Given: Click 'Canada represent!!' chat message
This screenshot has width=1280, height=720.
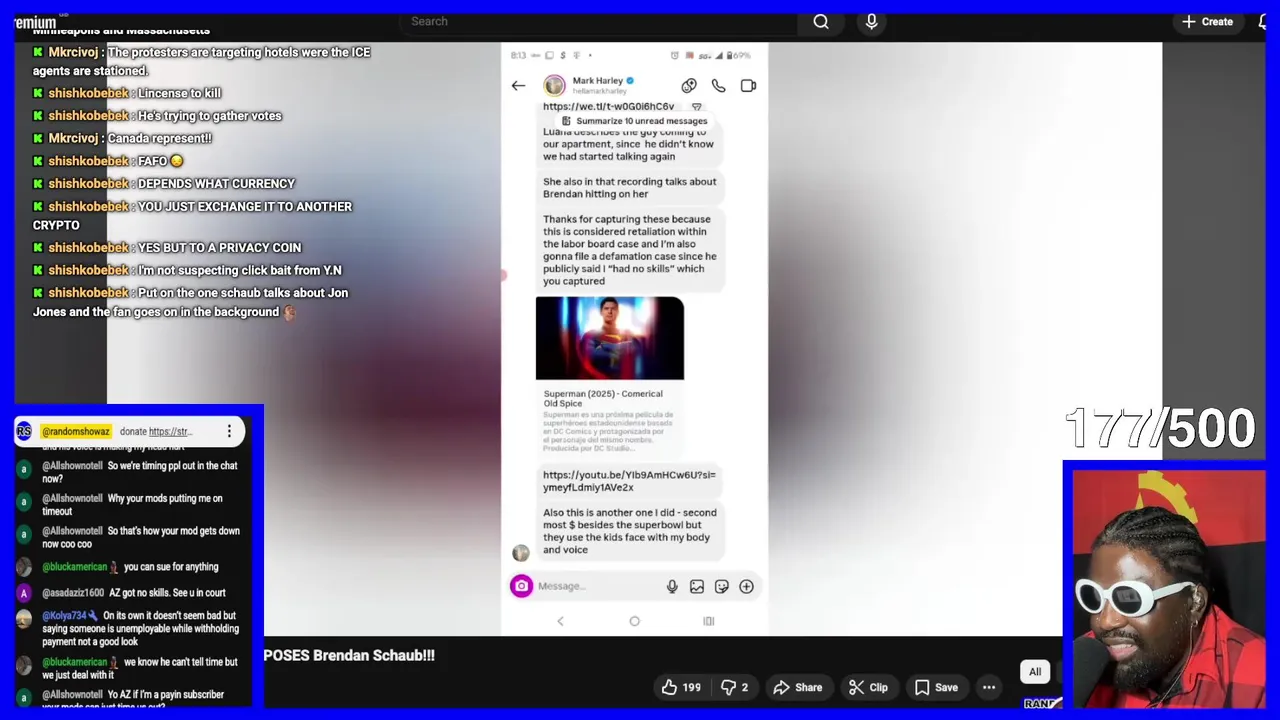Looking at the screenshot, I should (158, 138).
